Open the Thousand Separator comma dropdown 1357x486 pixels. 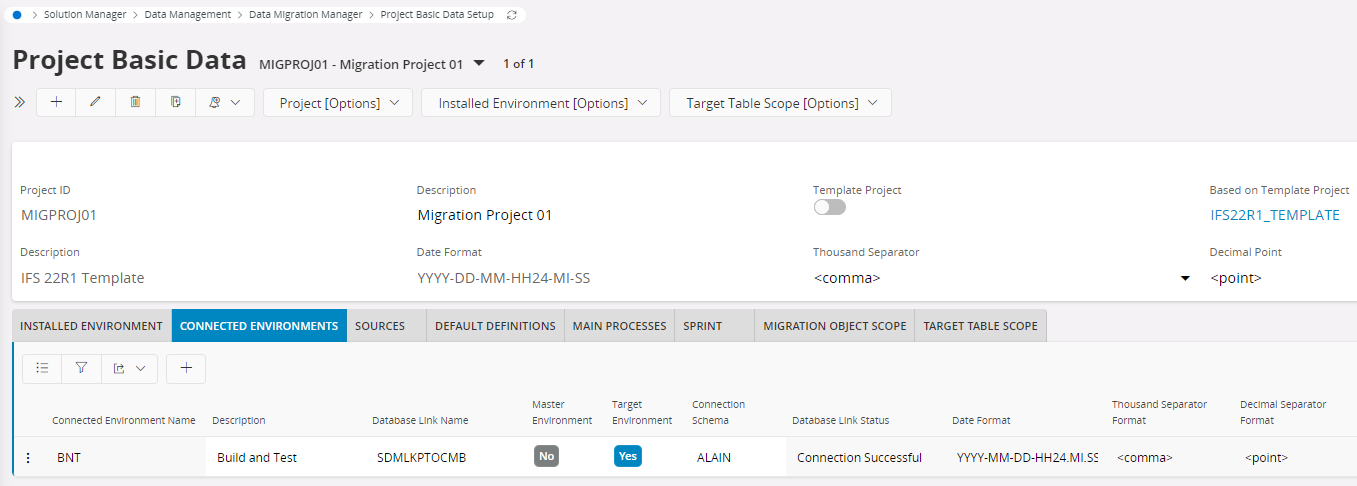tap(1002, 278)
